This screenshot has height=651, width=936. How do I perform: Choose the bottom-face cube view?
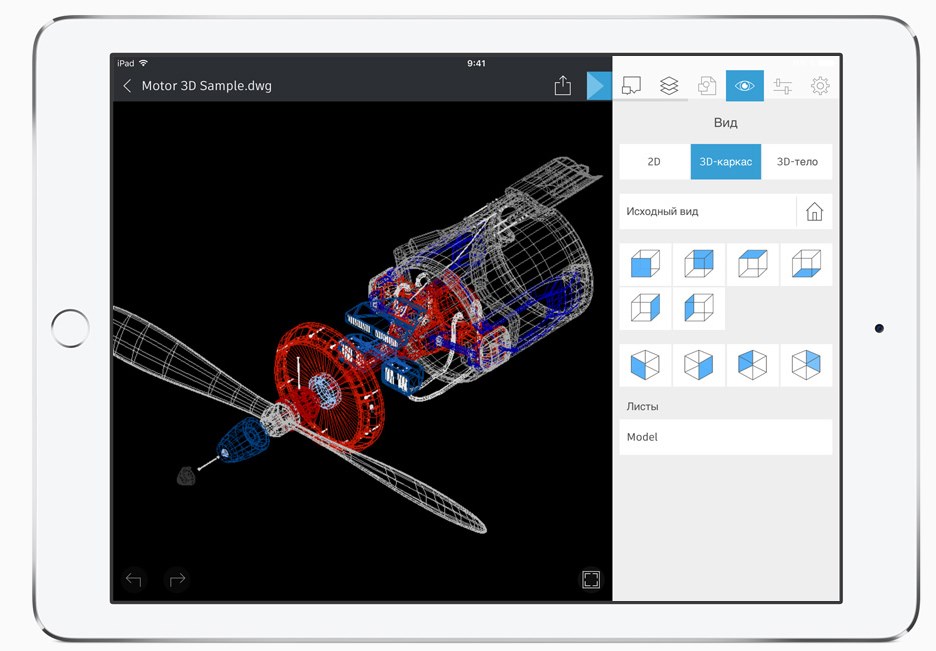click(x=806, y=264)
